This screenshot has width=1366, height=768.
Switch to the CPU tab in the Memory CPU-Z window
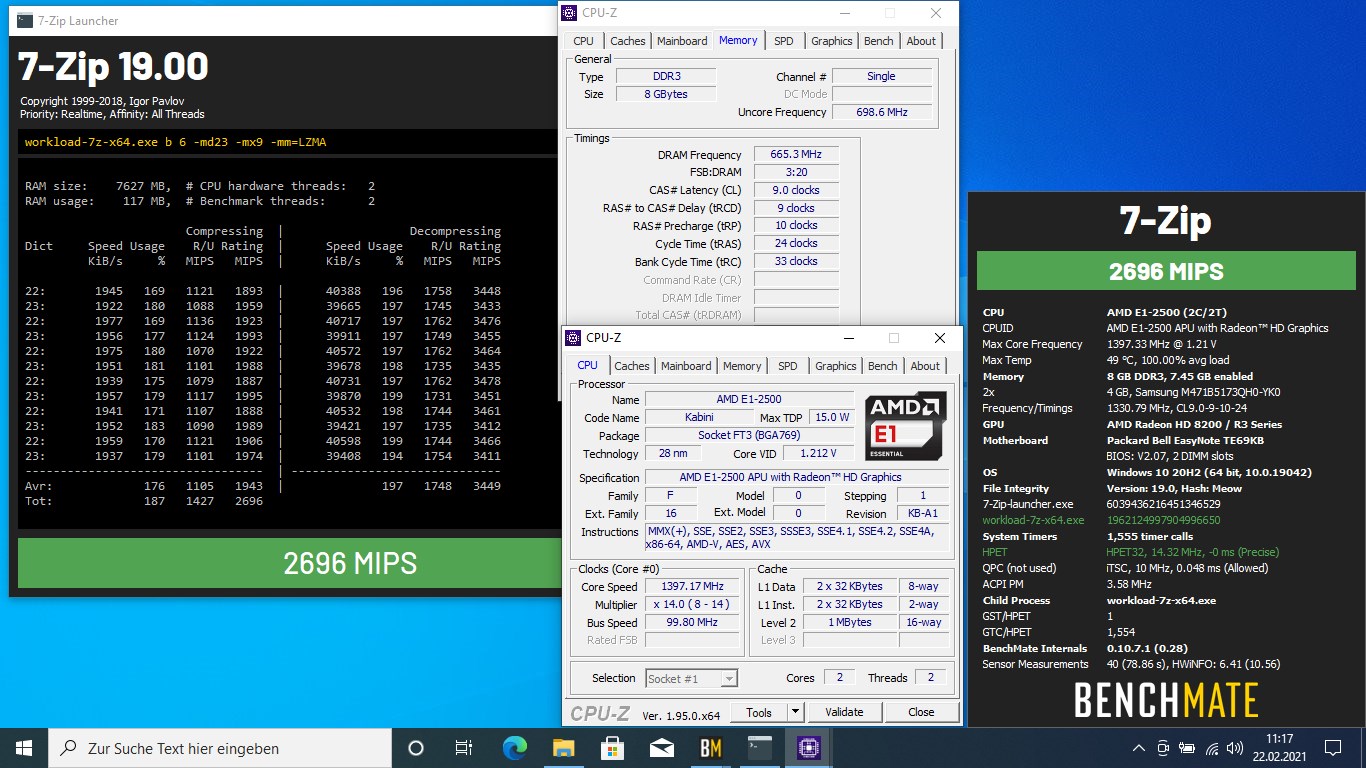[583, 41]
